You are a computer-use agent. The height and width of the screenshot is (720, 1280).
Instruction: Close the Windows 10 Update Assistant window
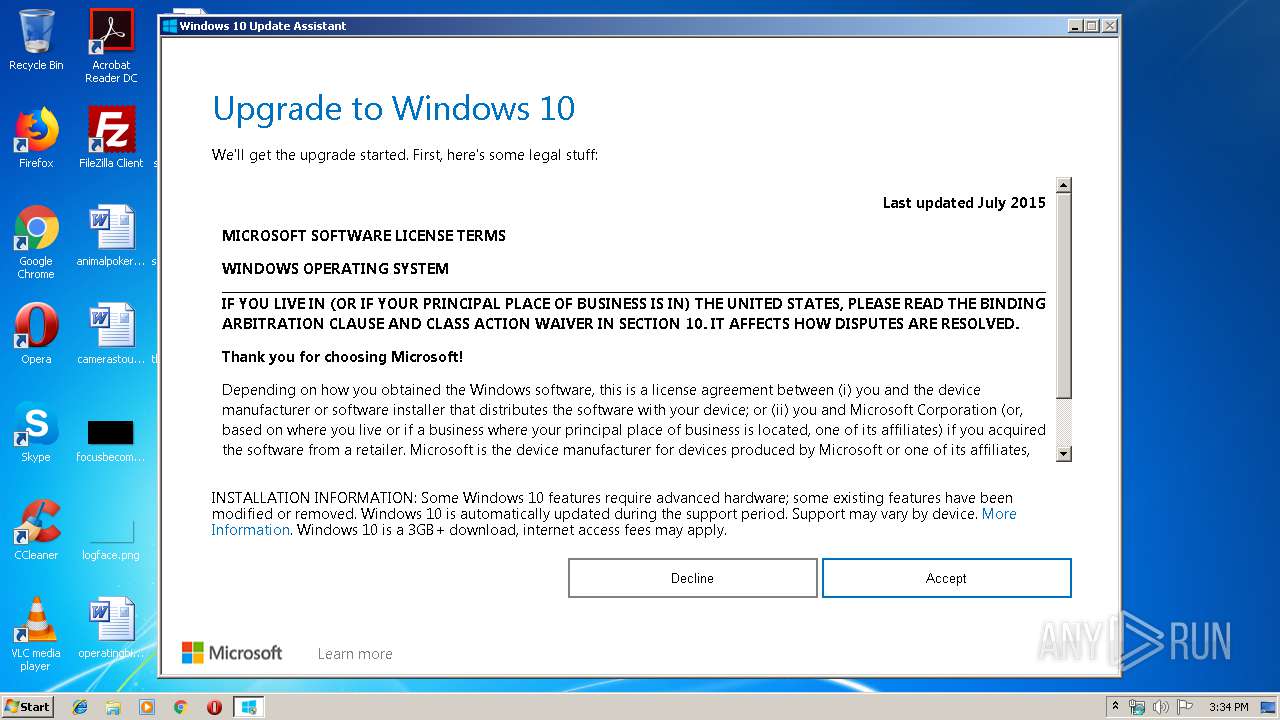click(1109, 26)
